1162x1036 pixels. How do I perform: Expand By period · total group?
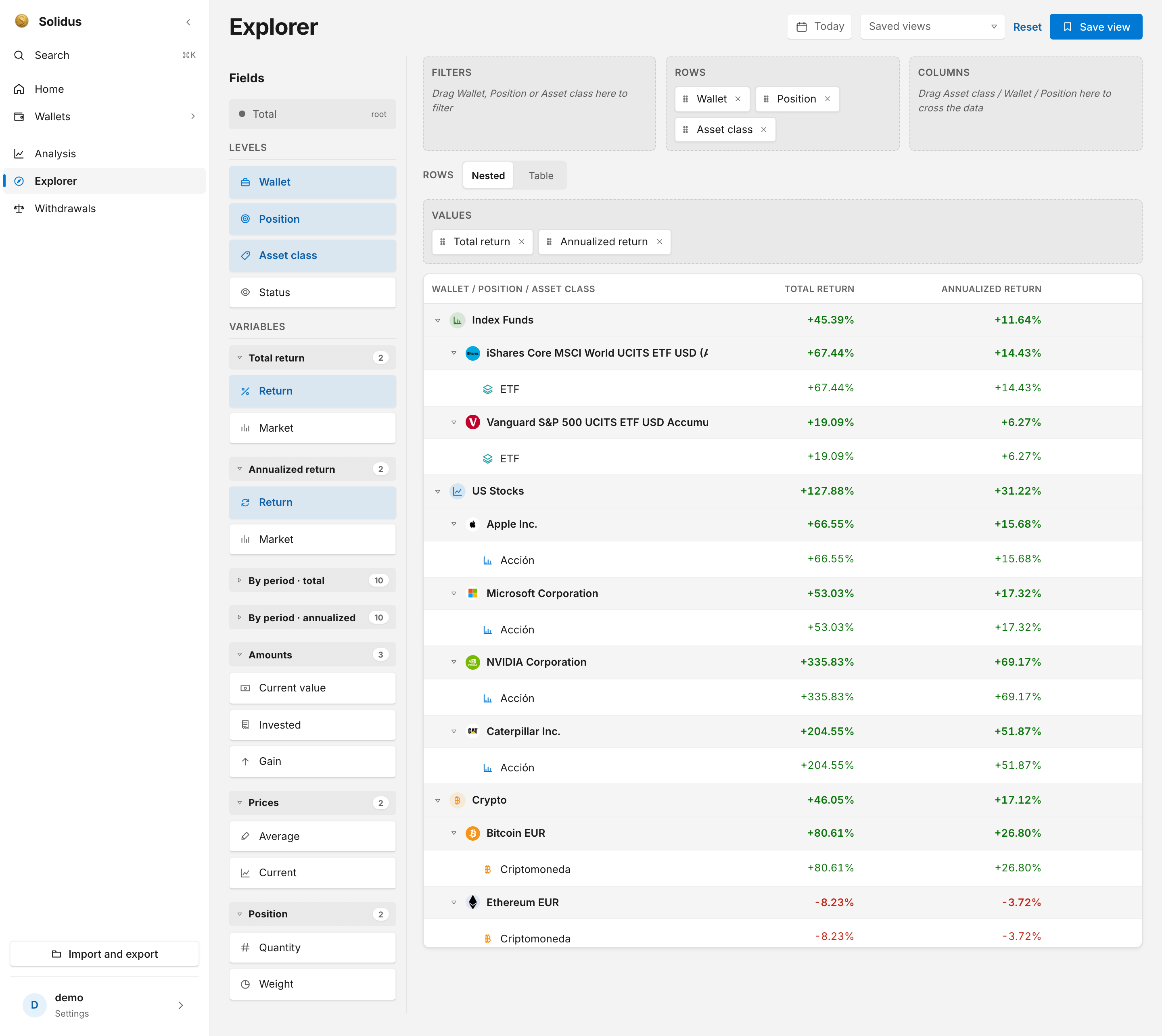(x=312, y=581)
